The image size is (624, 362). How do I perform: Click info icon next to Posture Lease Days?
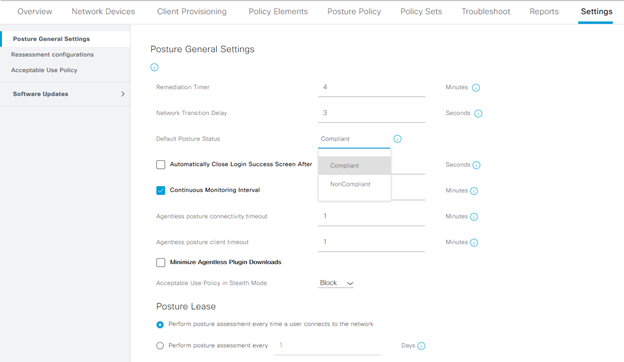pos(421,346)
